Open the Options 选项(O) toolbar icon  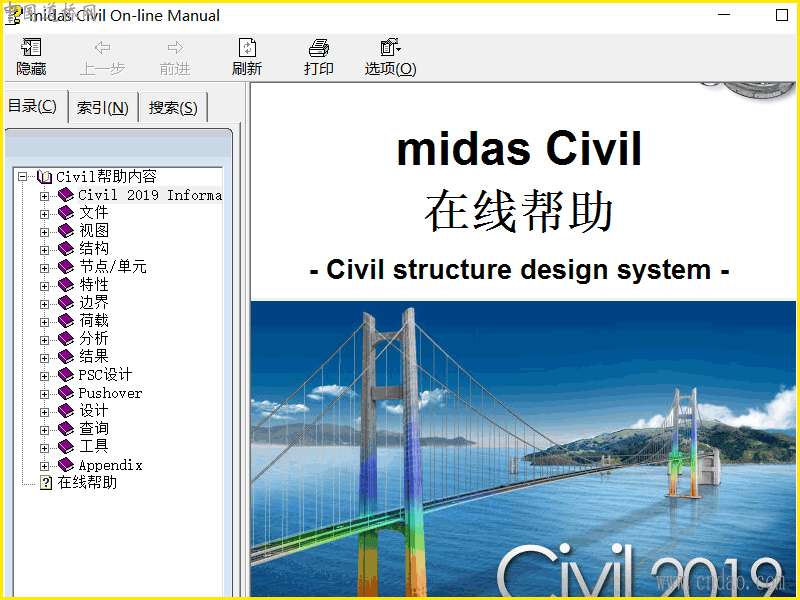point(390,47)
